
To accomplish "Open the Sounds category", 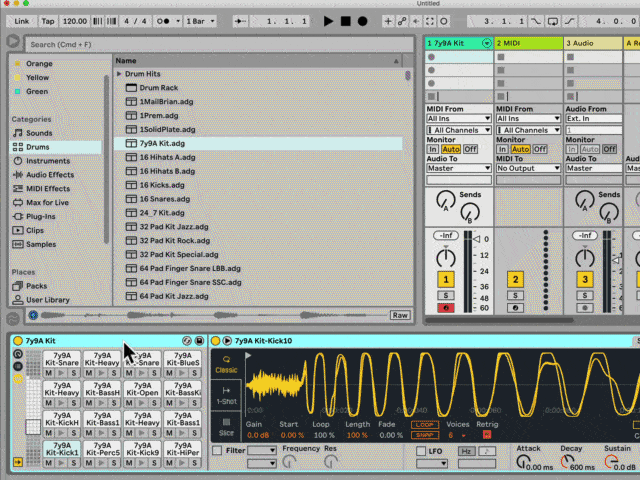I will (x=39, y=133).
